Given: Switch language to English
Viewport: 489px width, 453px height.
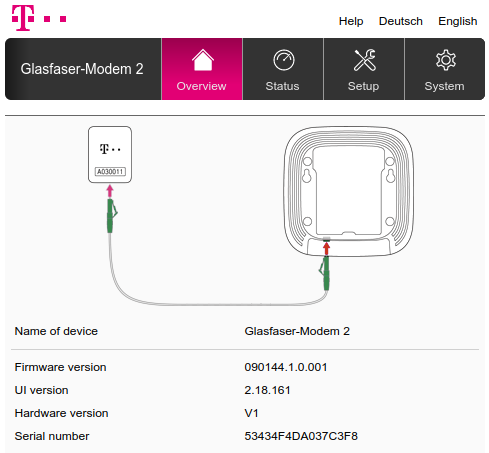Looking at the screenshot, I should (458, 21).
